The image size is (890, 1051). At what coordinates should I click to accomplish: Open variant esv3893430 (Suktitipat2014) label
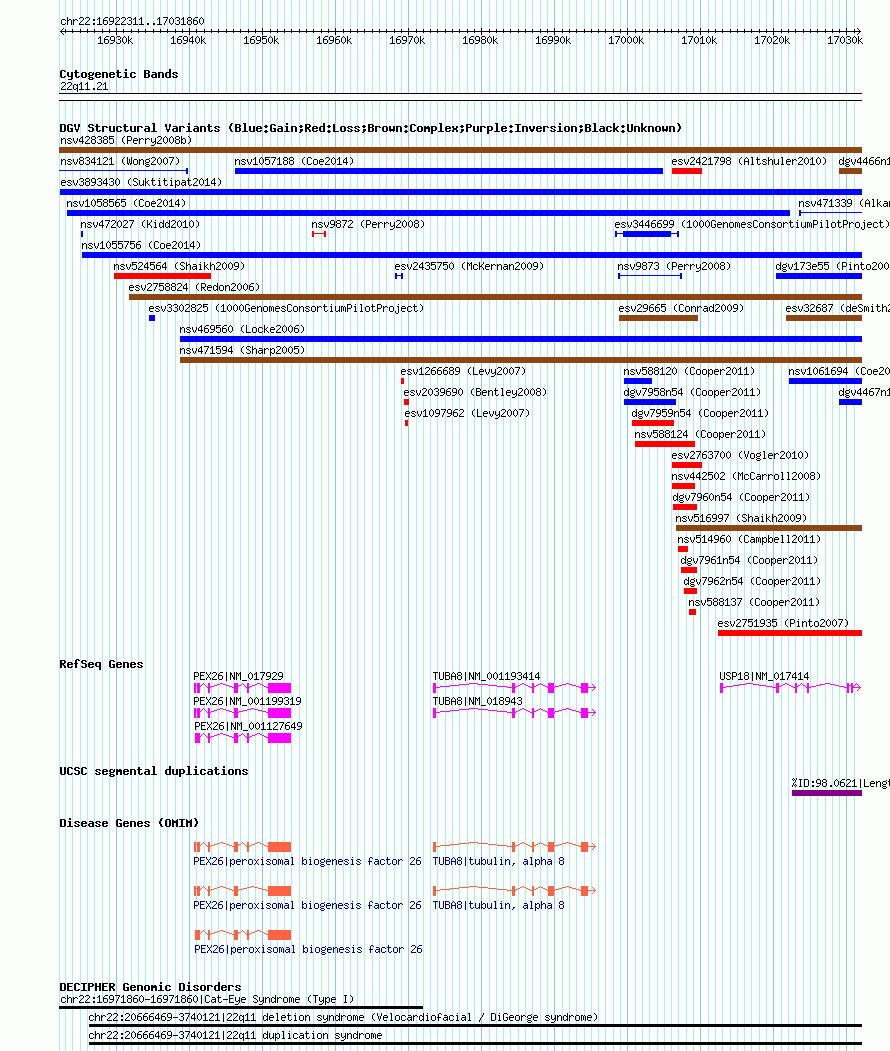pyautogui.click(x=141, y=182)
